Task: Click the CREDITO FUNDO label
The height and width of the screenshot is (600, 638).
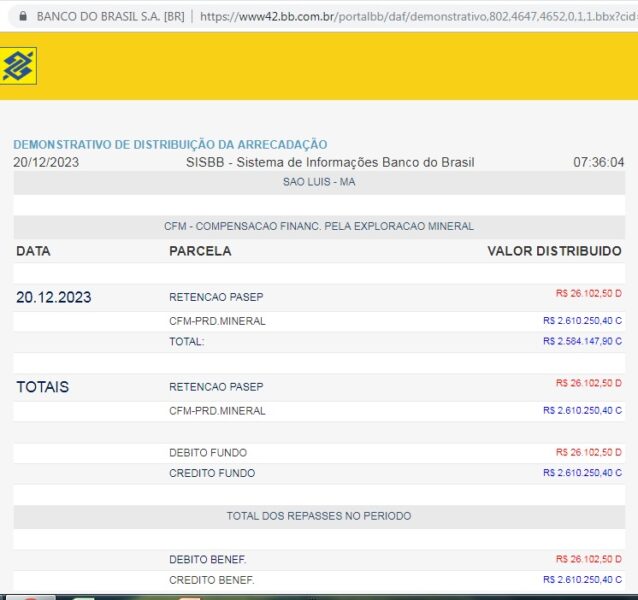Action: (x=212, y=473)
